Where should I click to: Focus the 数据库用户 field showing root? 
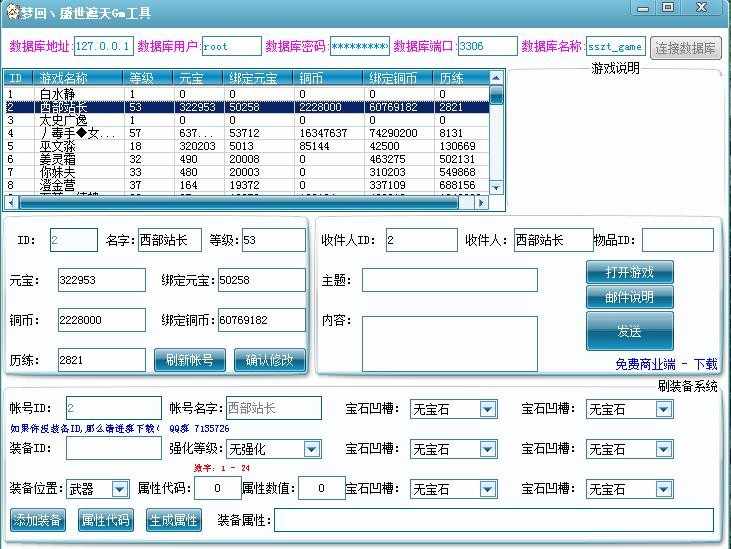(x=232, y=46)
